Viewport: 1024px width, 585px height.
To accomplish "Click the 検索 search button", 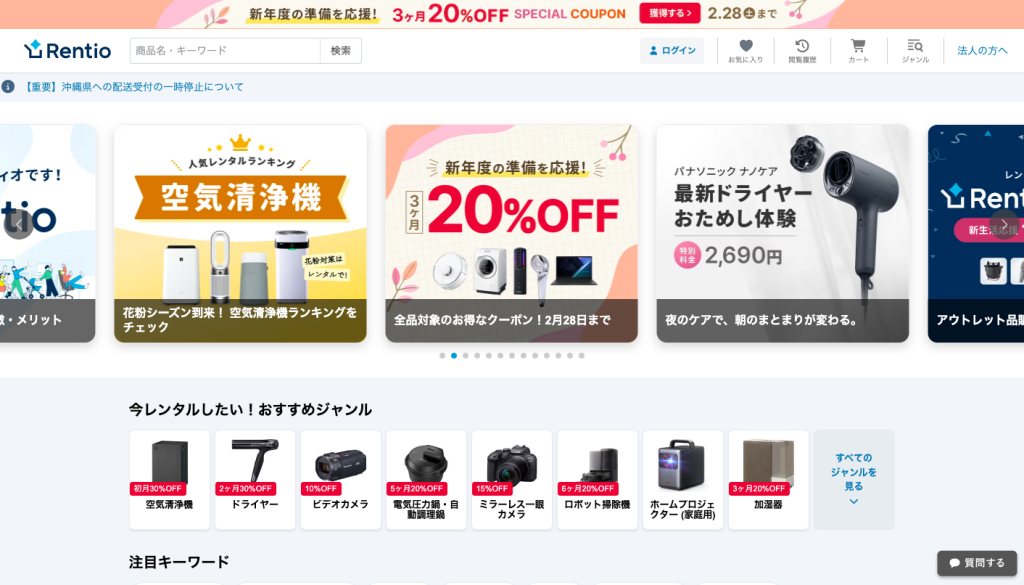I will point(341,50).
